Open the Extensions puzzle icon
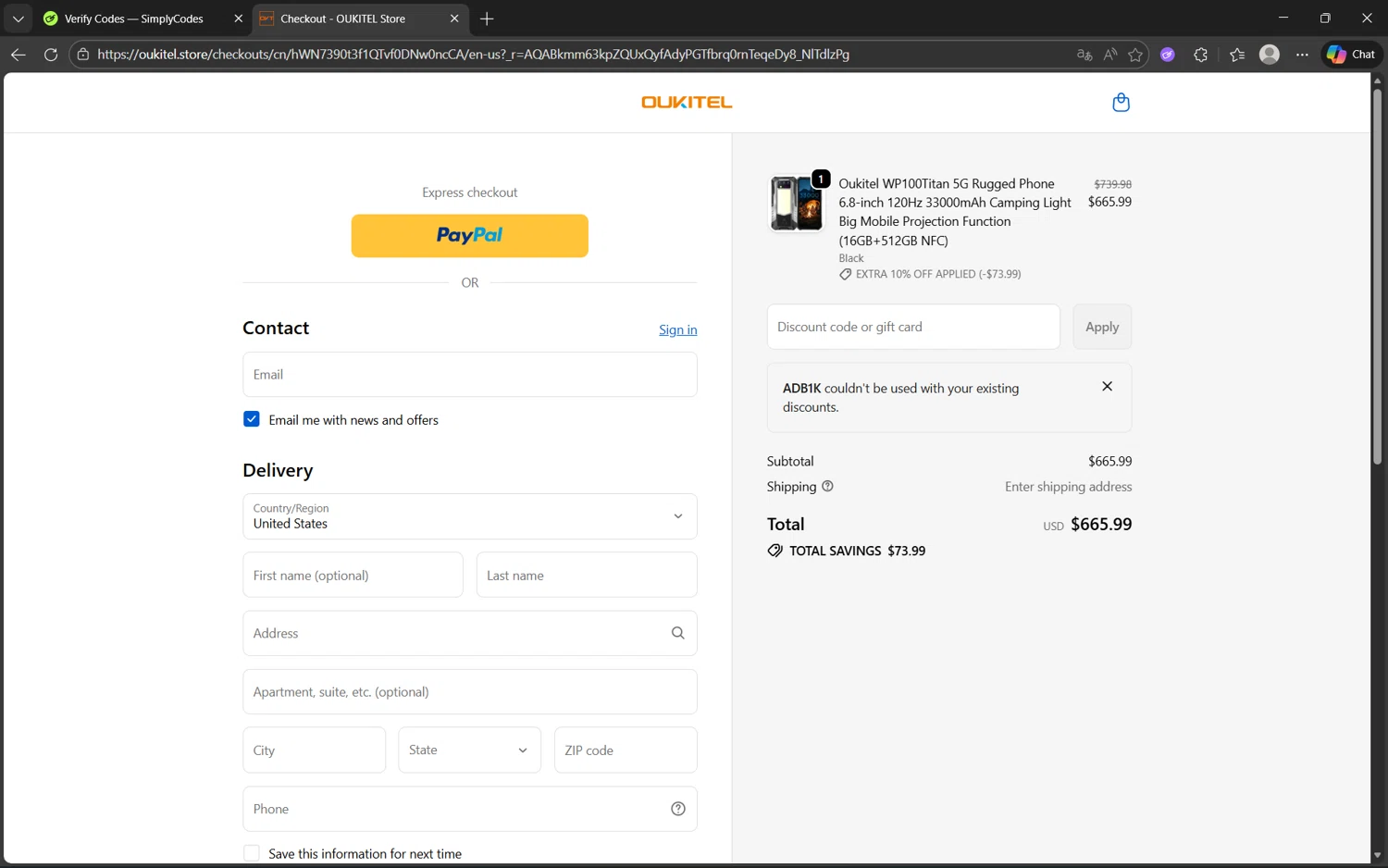 point(1201,55)
